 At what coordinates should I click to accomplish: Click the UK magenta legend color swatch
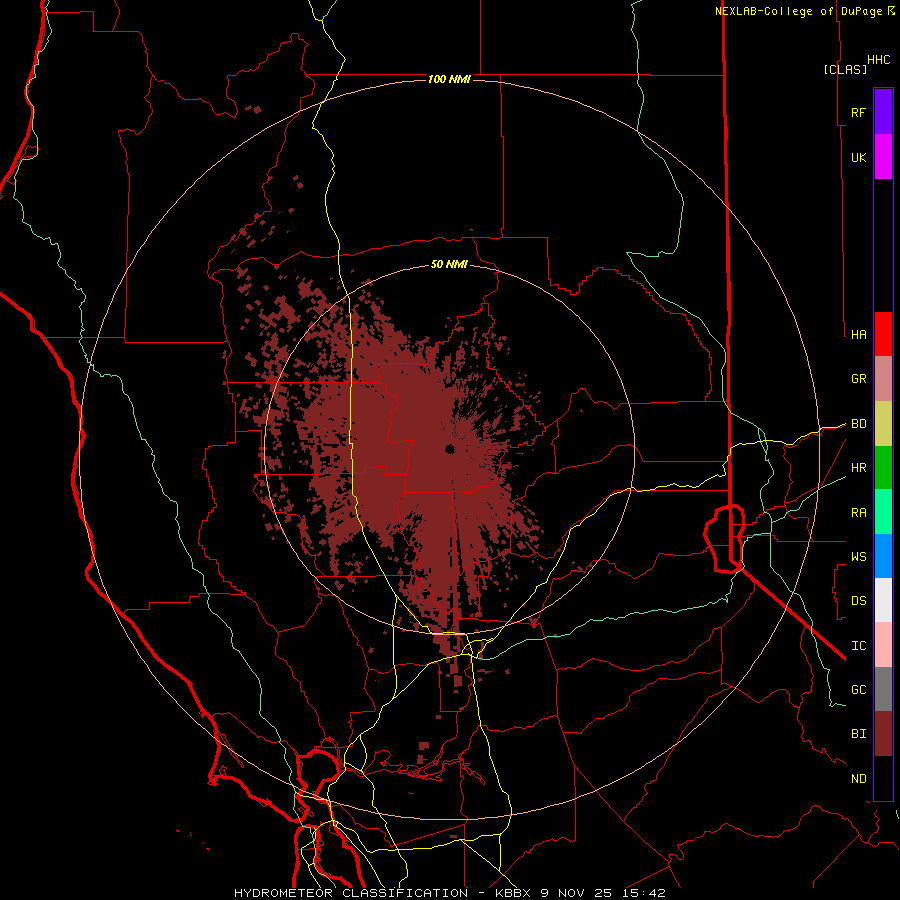point(883,157)
